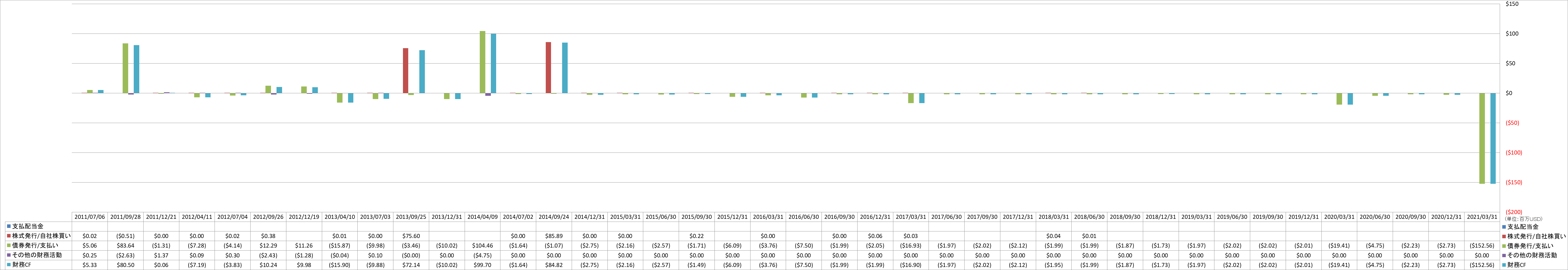Image resolution: width=1568 pixels, height=270 pixels.
Task: Click the $75.60 stock issuance cell
Action: click(x=411, y=236)
